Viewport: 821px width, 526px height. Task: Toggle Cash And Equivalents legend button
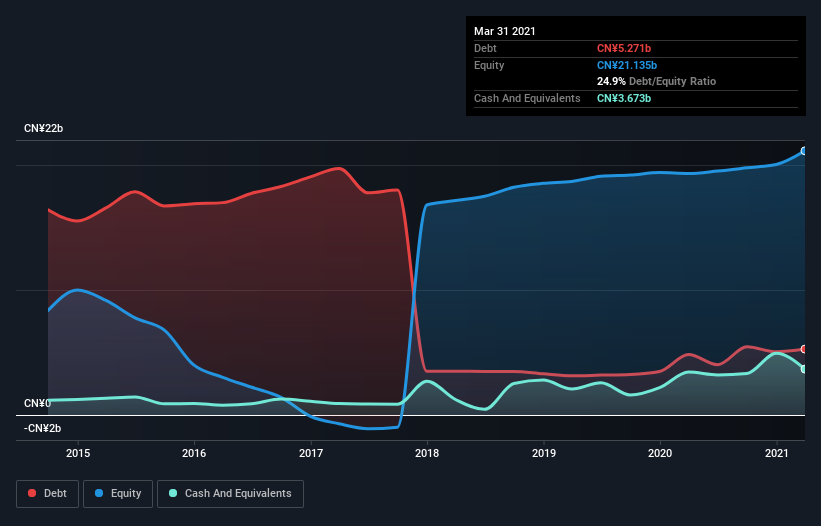click(x=230, y=494)
